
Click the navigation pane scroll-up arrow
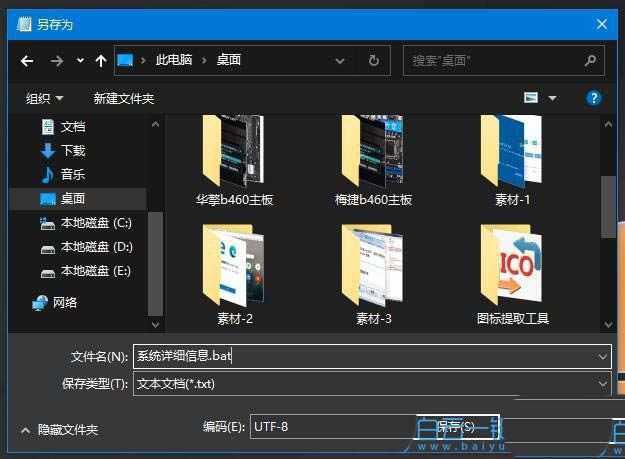click(x=155, y=125)
